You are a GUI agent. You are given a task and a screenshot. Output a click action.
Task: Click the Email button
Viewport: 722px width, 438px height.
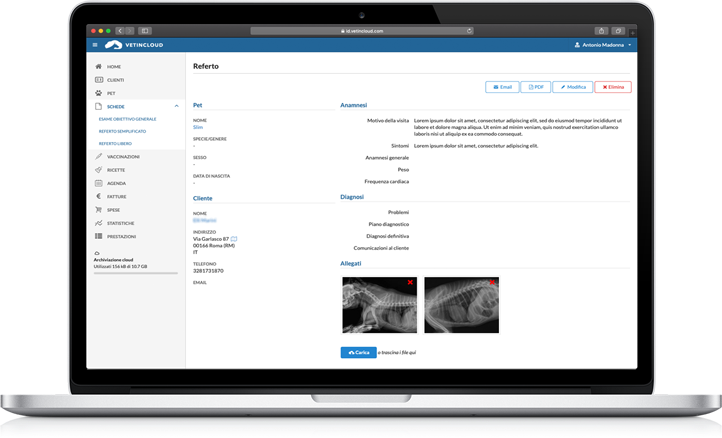(502, 87)
